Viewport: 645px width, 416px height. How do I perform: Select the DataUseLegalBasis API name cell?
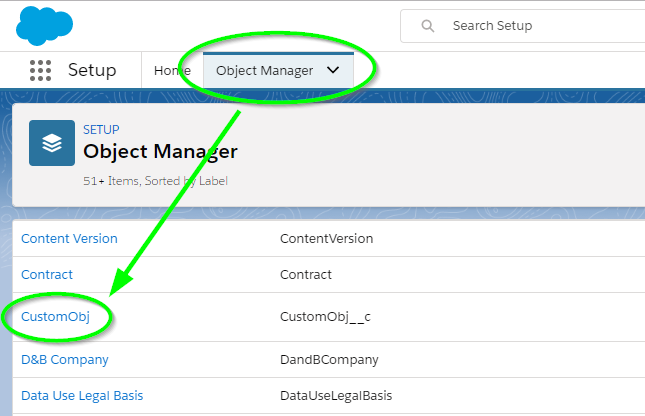coord(336,395)
